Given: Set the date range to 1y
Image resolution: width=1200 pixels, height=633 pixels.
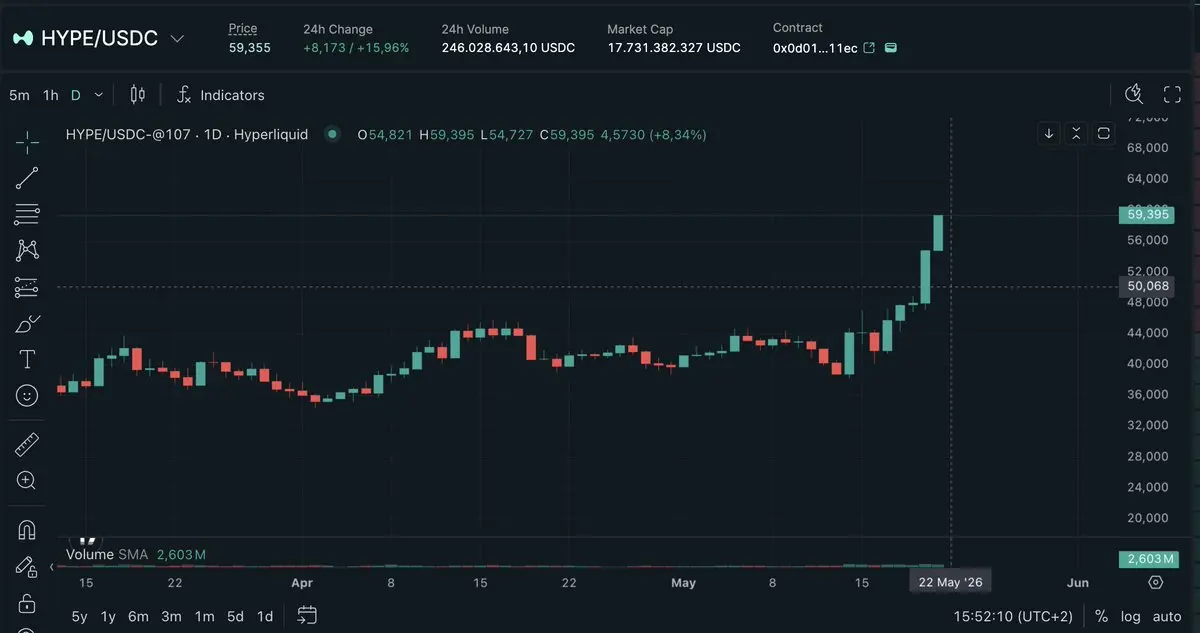Looking at the screenshot, I should 108,616.
